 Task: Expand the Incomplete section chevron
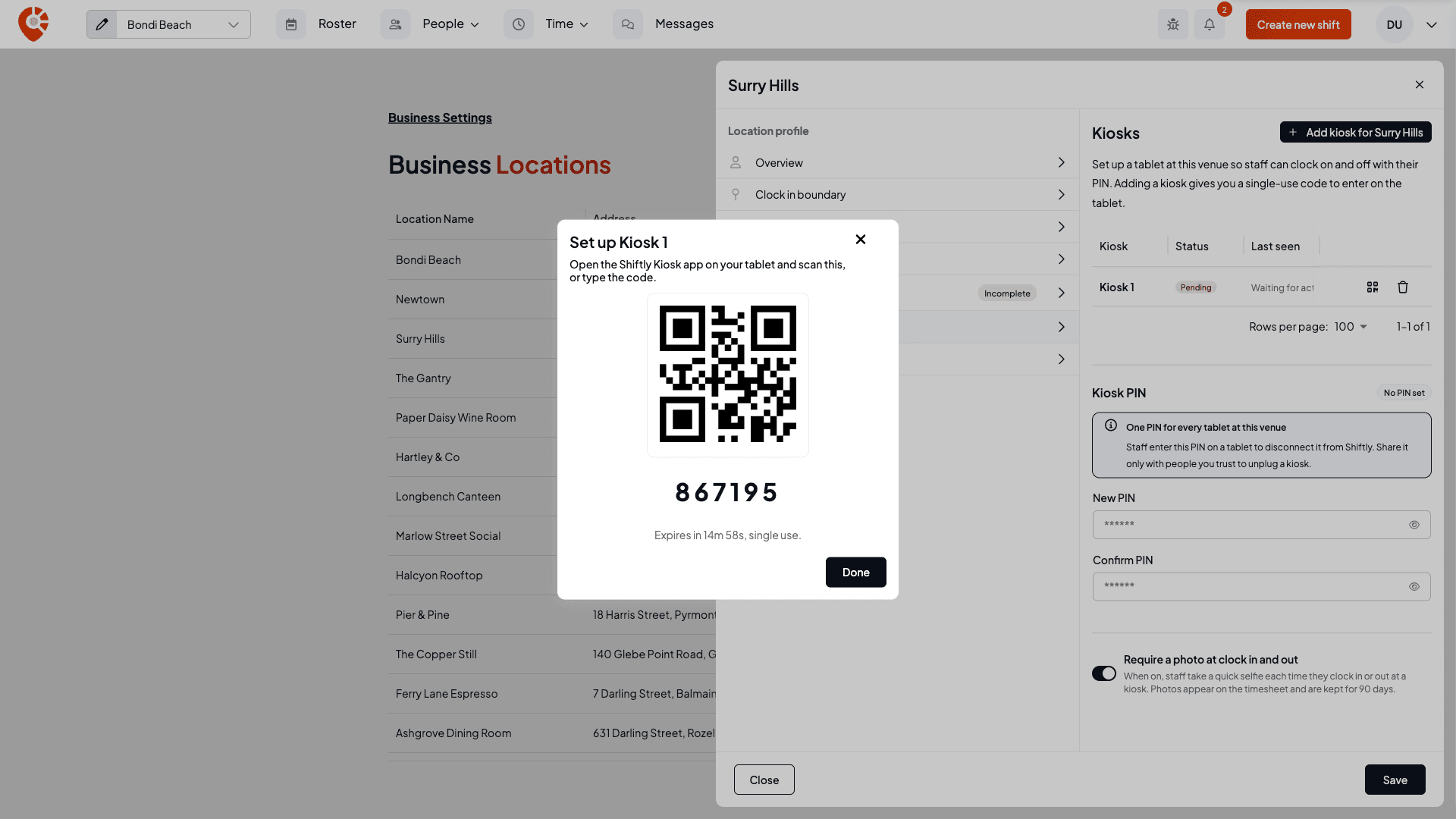(x=1062, y=293)
